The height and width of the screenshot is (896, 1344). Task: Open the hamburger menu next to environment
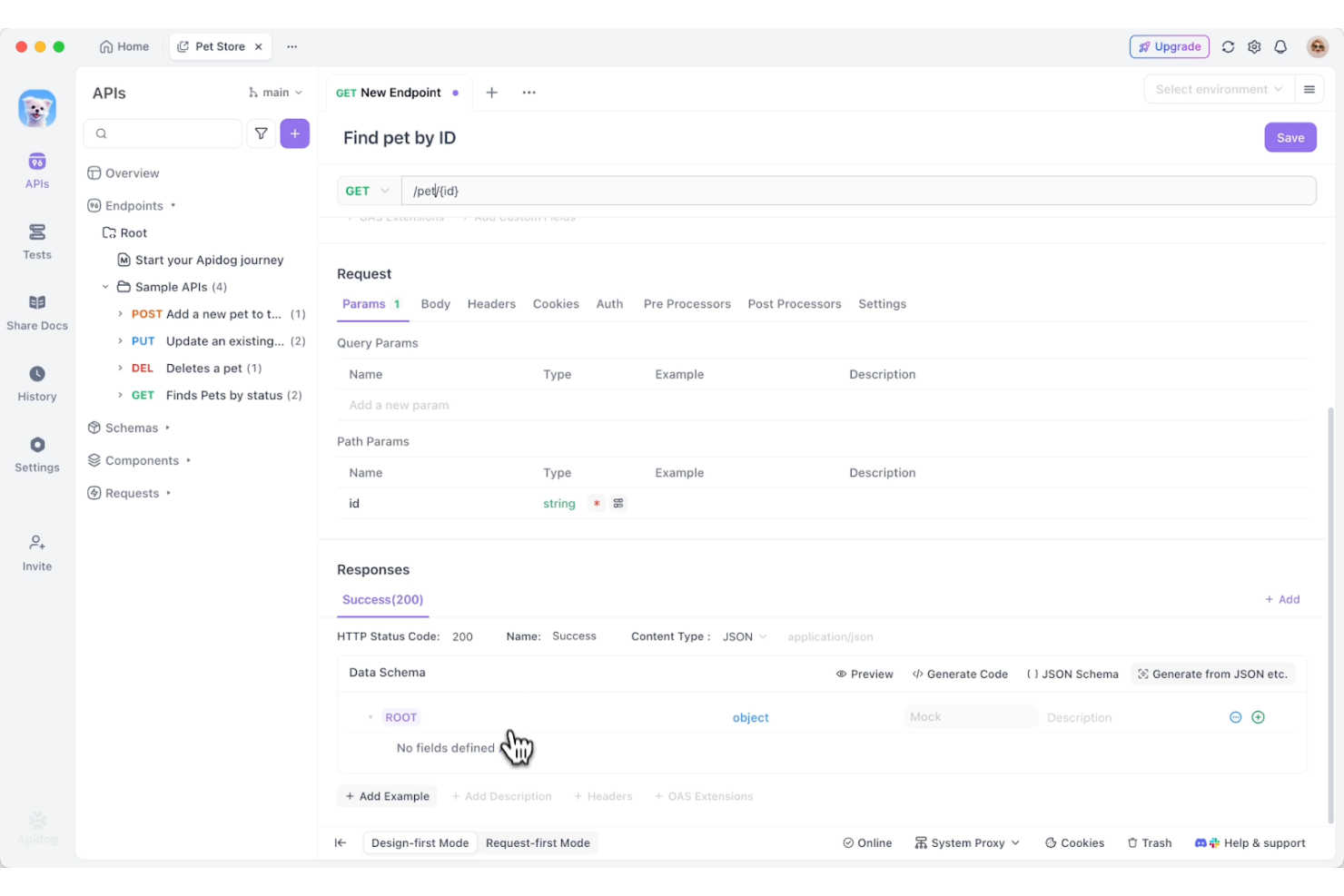pos(1309,89)
